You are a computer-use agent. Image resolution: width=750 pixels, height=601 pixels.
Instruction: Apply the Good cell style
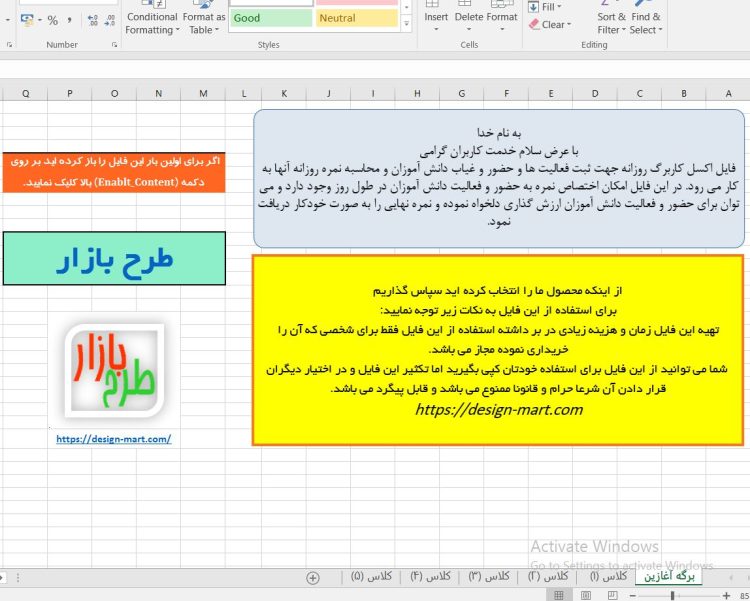pos(271,18)
